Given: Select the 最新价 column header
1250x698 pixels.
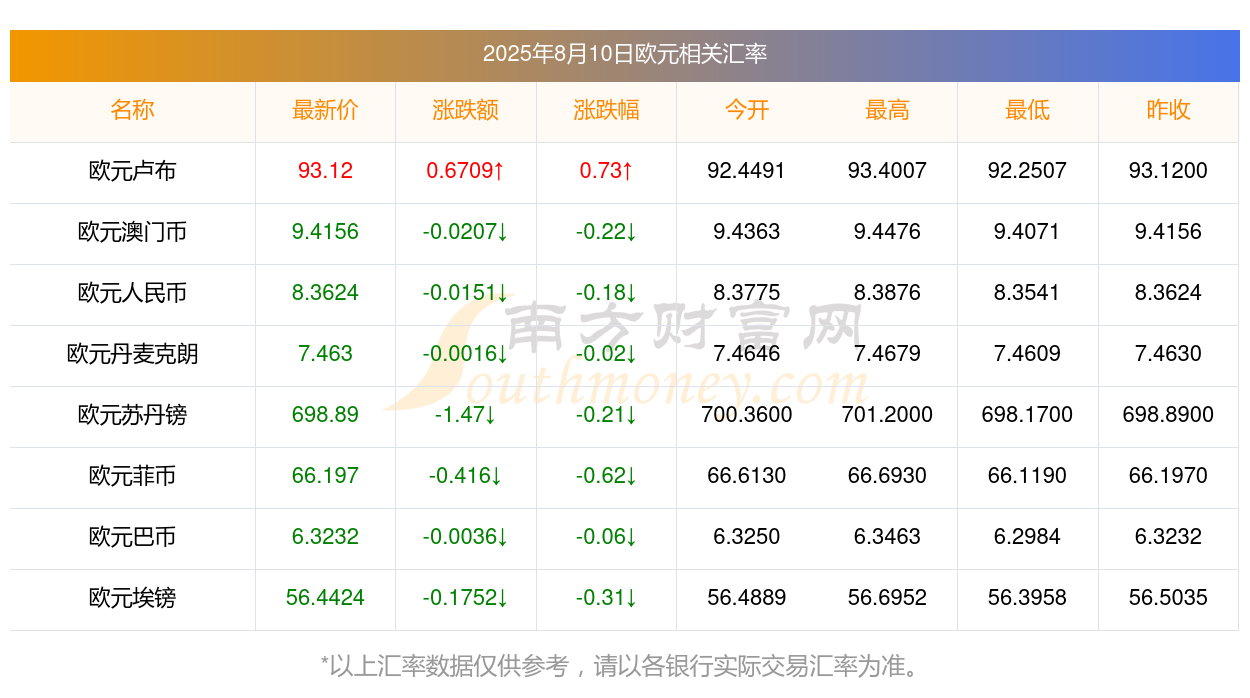Looking at the screenshot, I should click(x=325, y=110).
